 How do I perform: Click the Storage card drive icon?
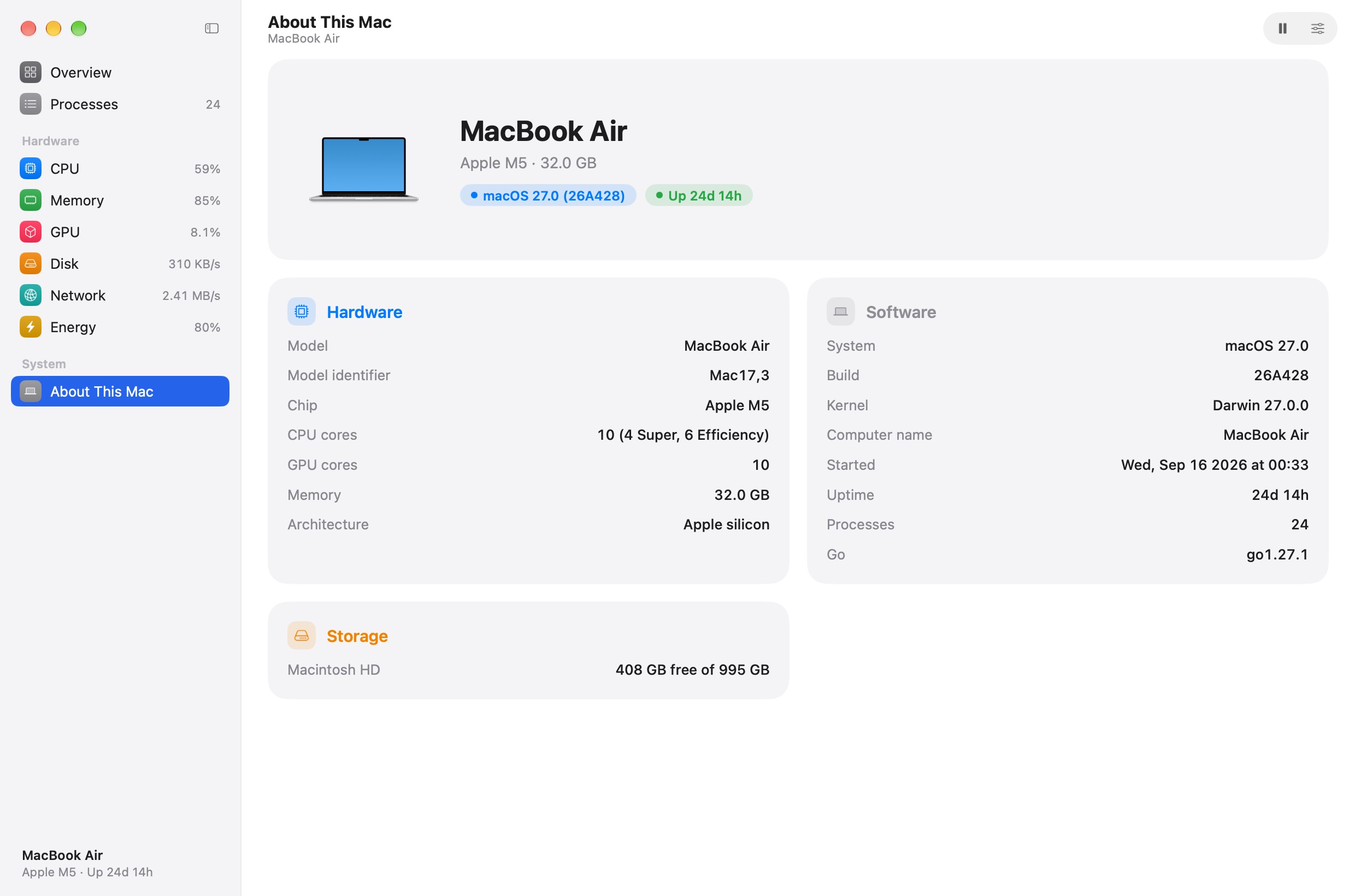point(301,635)
